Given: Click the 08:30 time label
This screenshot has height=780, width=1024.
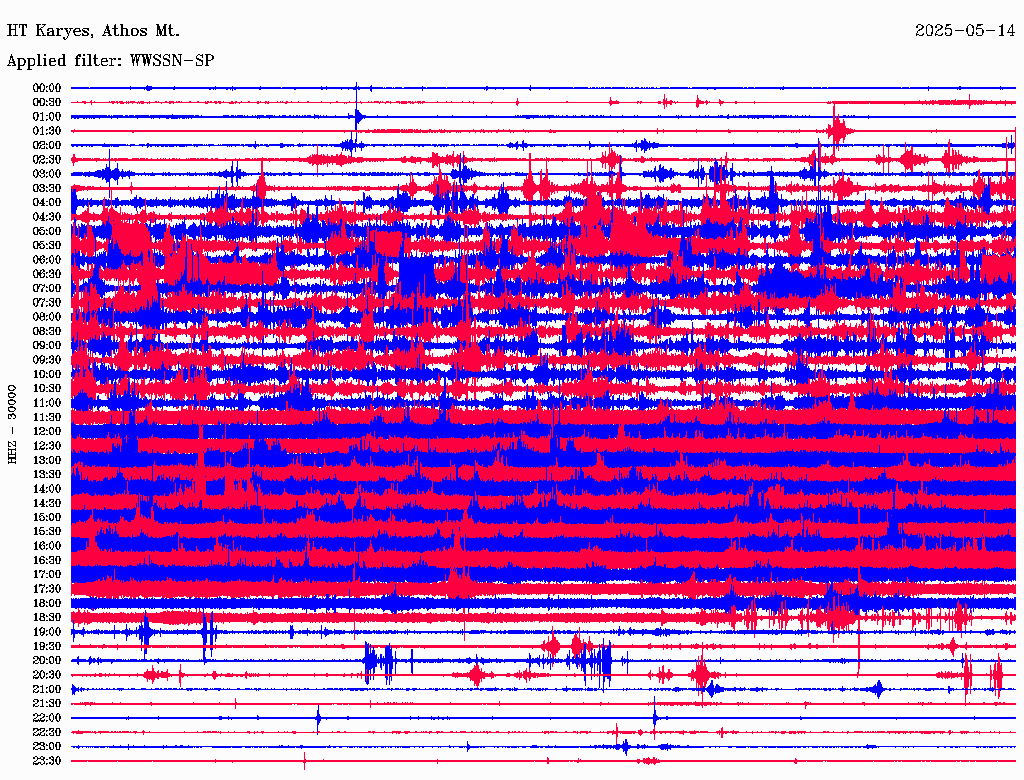Looking at the screenshot, I should tap(47, 331).
